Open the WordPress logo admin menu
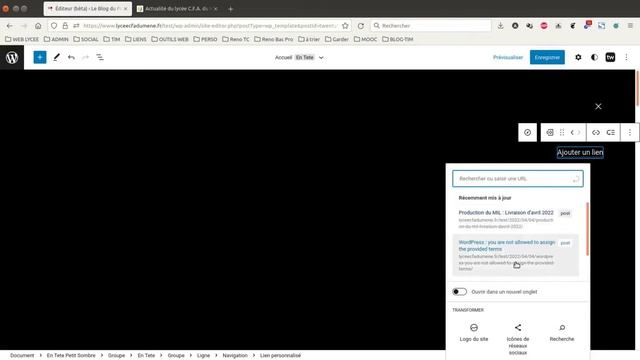Screen dimensions: 640x360 pos(12,58)
